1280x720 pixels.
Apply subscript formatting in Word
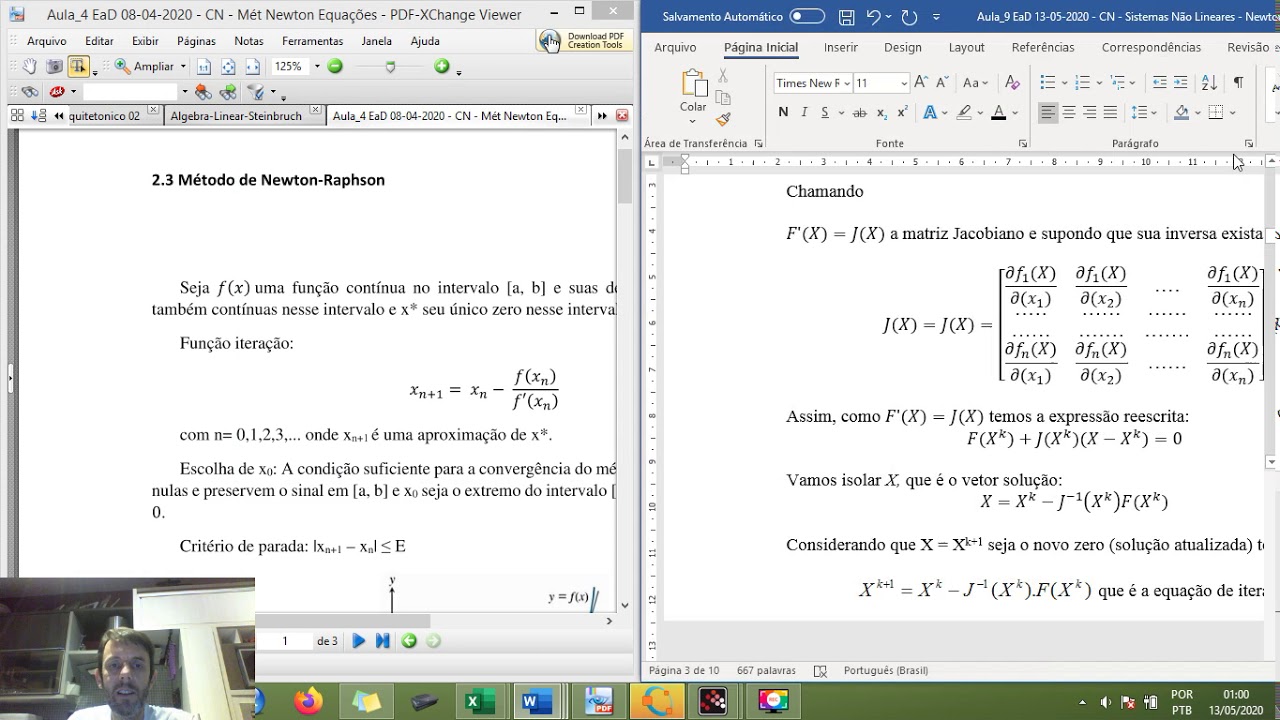click(x=881, y=113)
